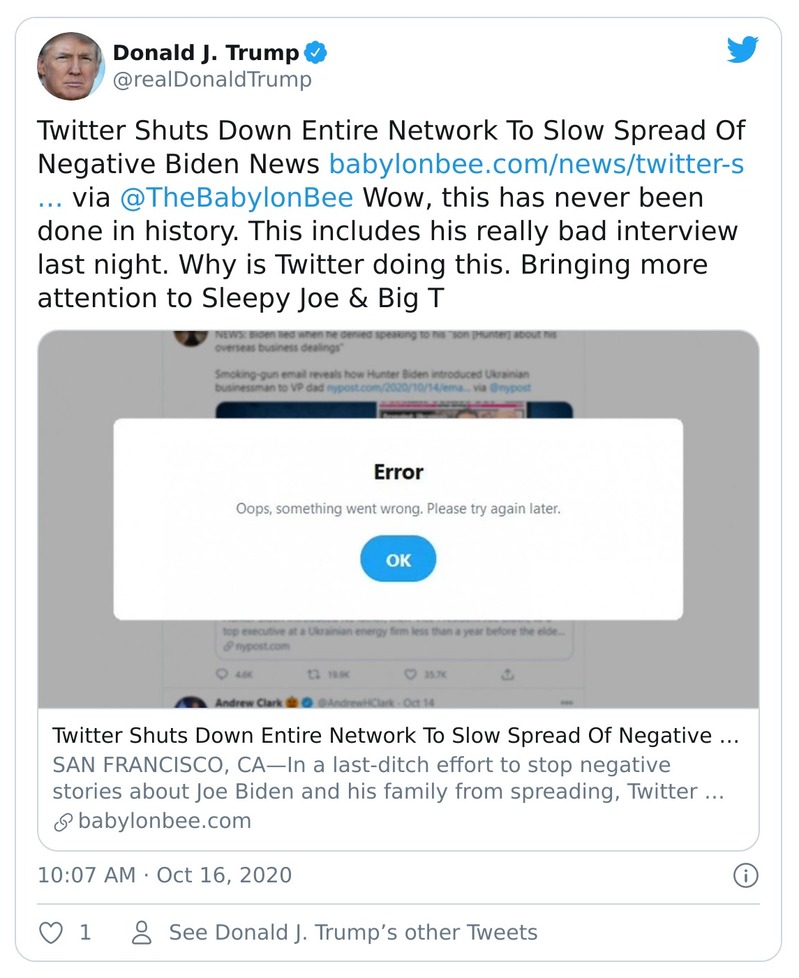
Task: Click the person icon beside other Tweets
Action: (142, 933)
